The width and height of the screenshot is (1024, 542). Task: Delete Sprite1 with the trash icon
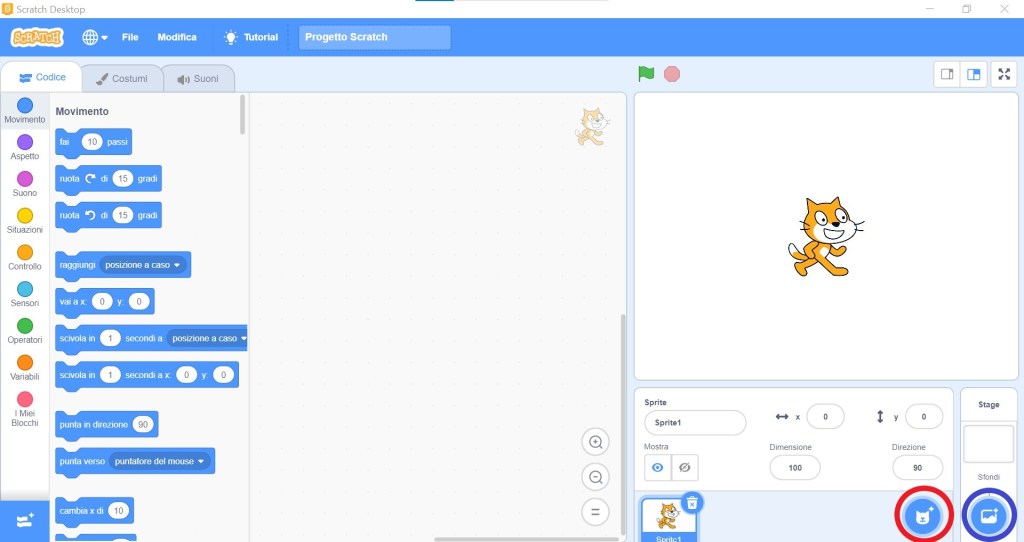tap(691, 503)
